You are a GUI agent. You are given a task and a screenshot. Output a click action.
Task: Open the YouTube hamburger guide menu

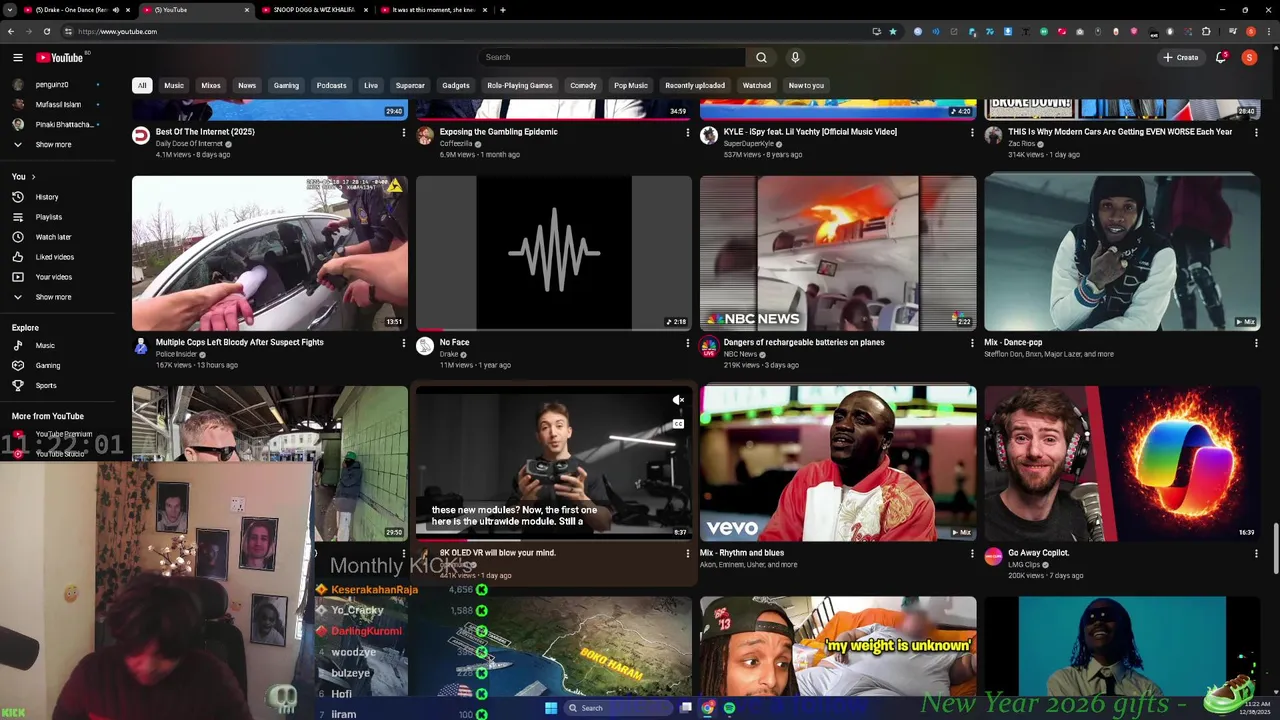[17, 57]
